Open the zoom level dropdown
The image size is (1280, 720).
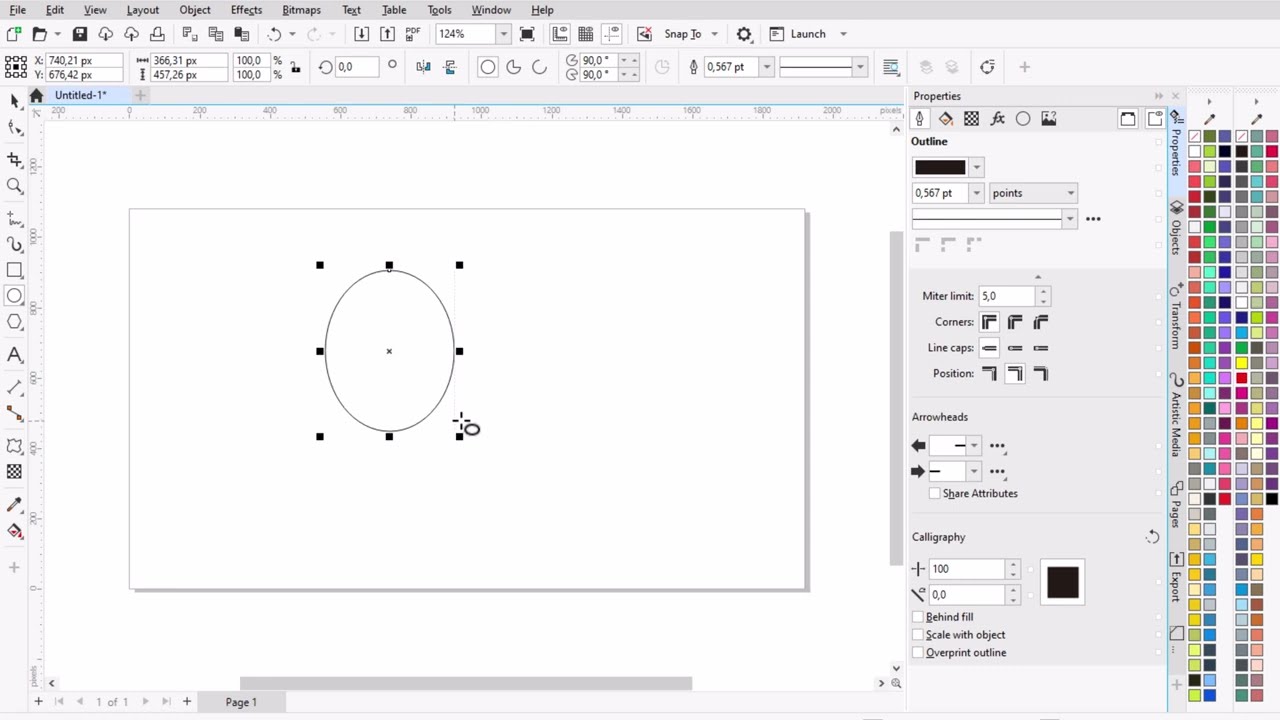(x=503, y=34)
